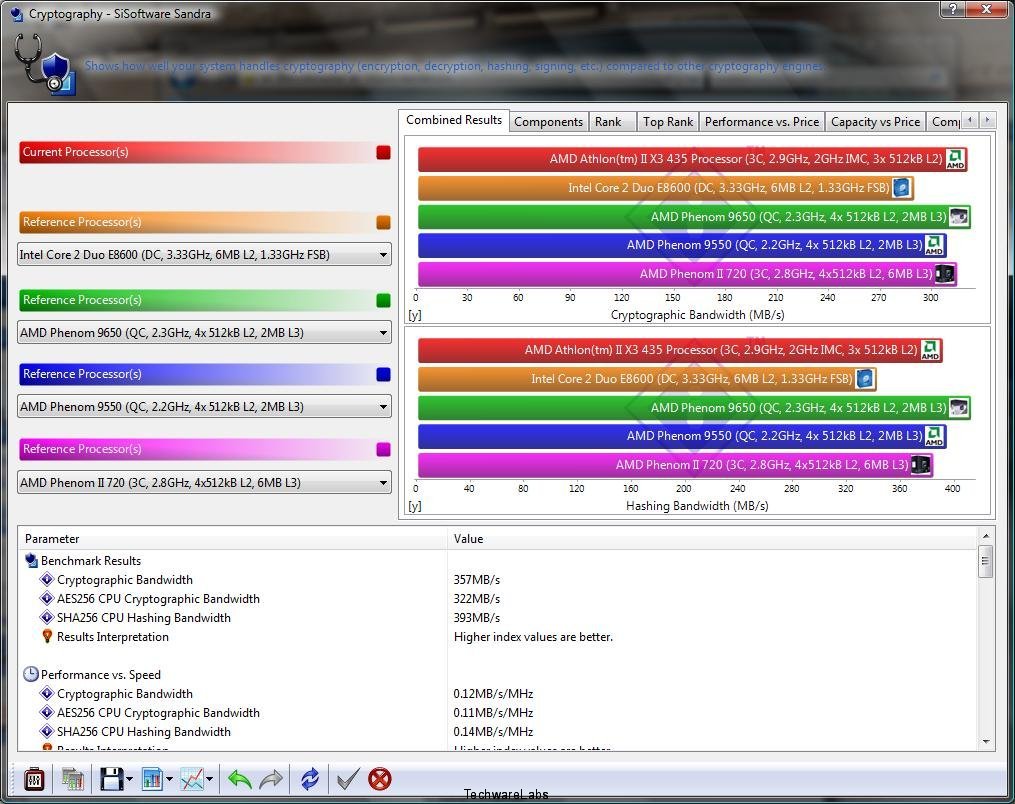Open the AMD Phenom 9550 reference dropdown

205,407
